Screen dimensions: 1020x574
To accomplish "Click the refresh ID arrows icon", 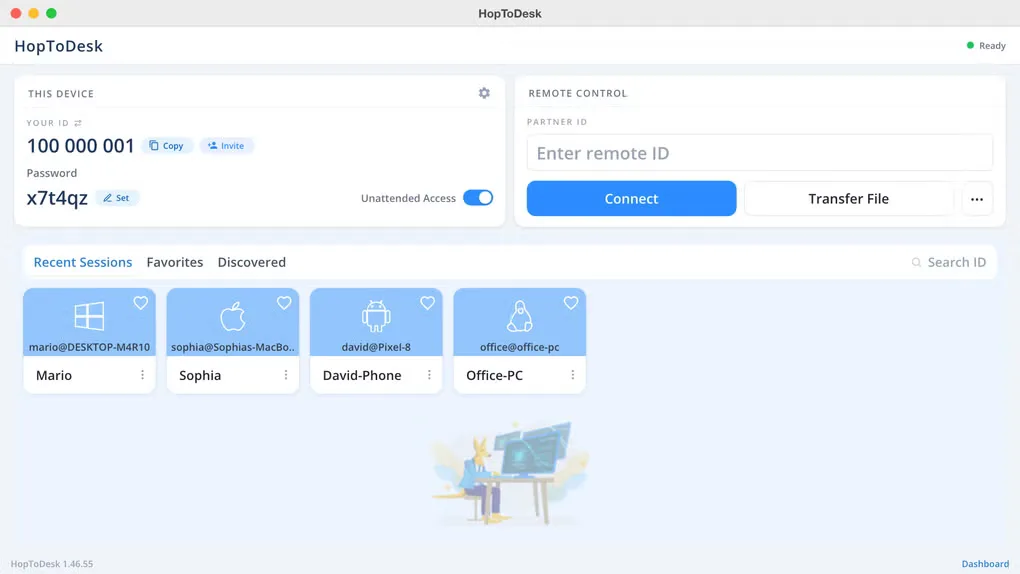I will point(78,123).
